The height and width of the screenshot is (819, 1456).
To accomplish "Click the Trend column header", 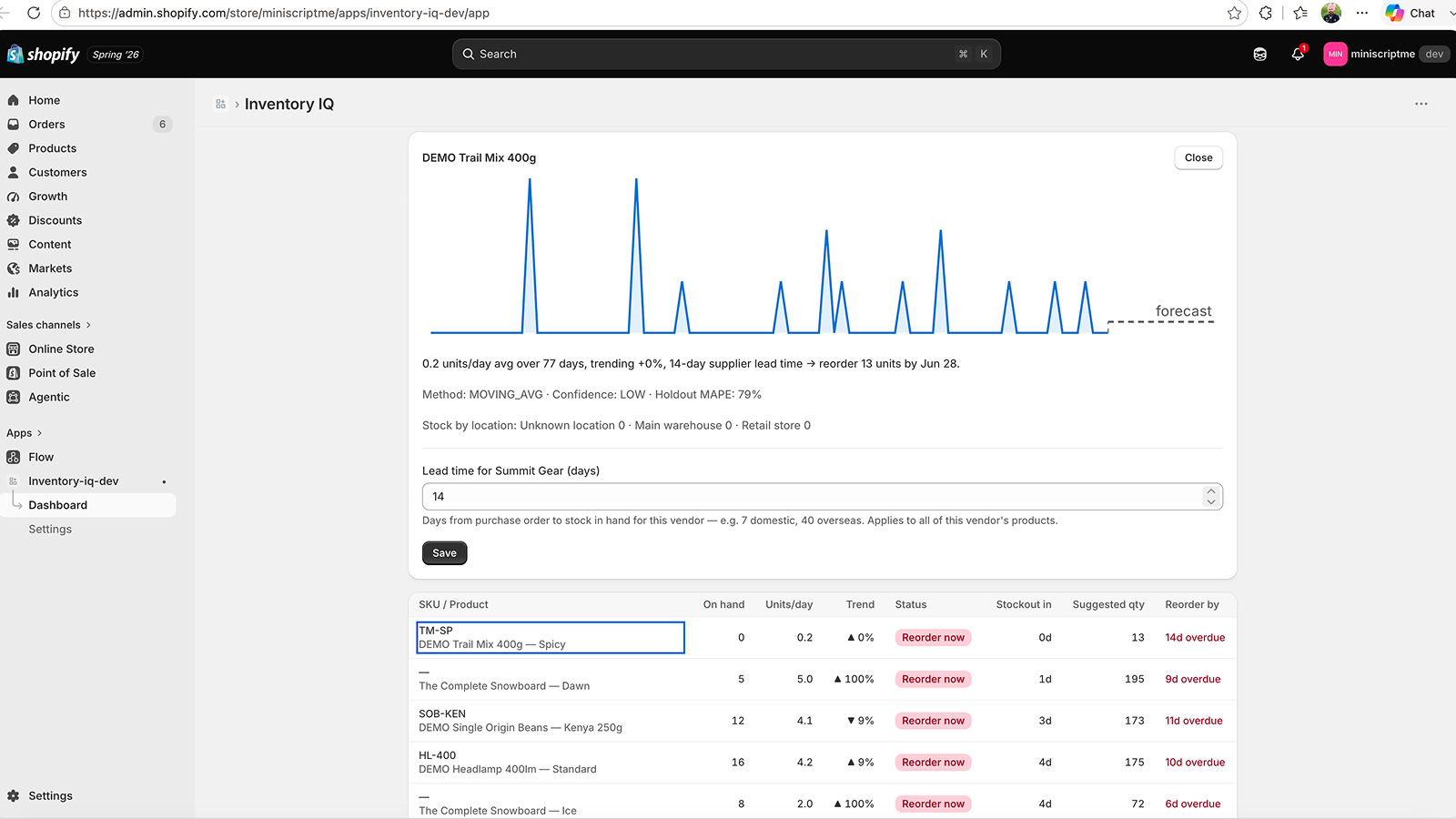I will pyautogui.click(x=860, y=605).
